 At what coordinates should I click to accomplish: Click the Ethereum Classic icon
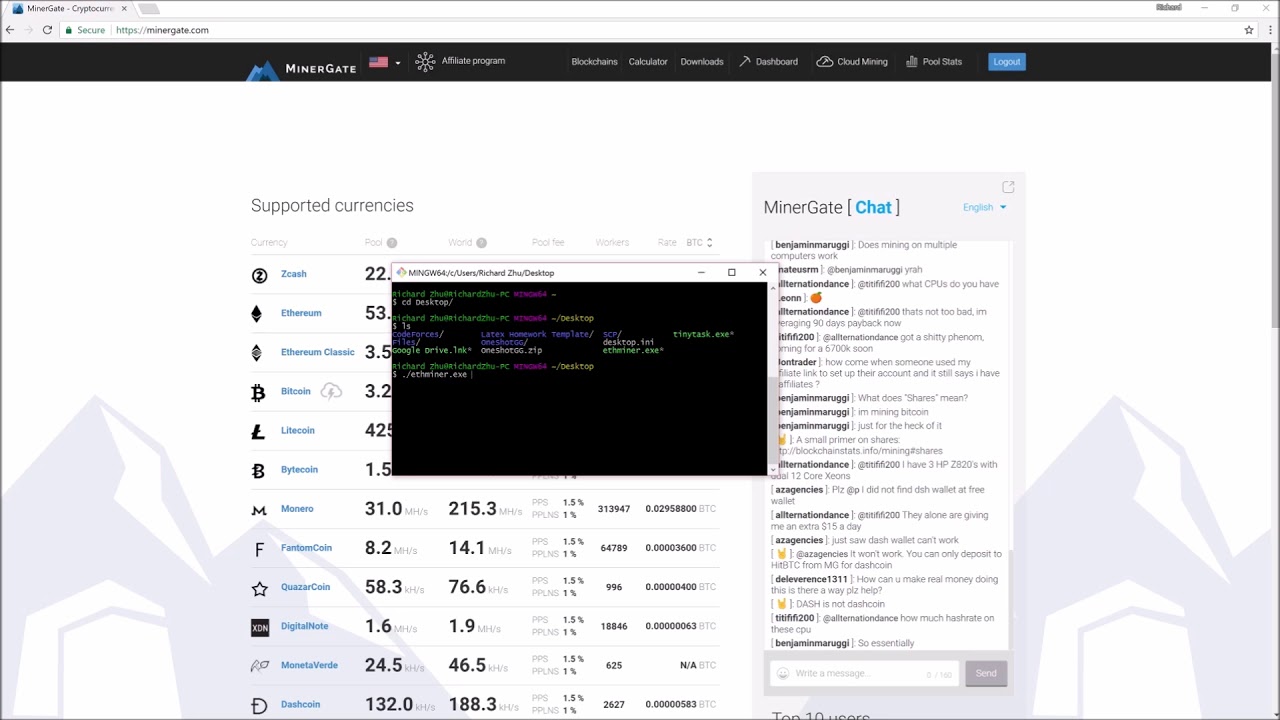click(x=257, y=353)
